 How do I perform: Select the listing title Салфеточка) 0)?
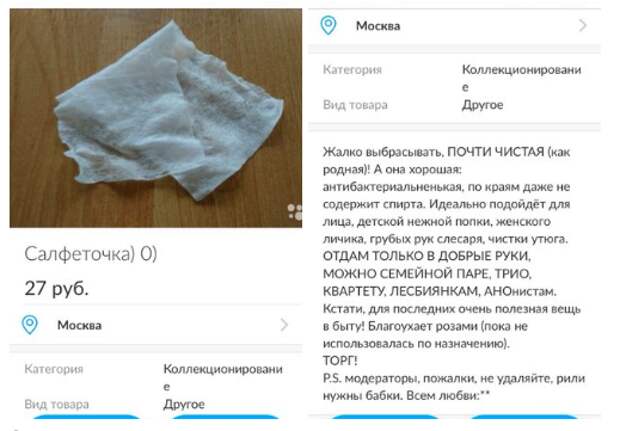[x=91, y=254]
